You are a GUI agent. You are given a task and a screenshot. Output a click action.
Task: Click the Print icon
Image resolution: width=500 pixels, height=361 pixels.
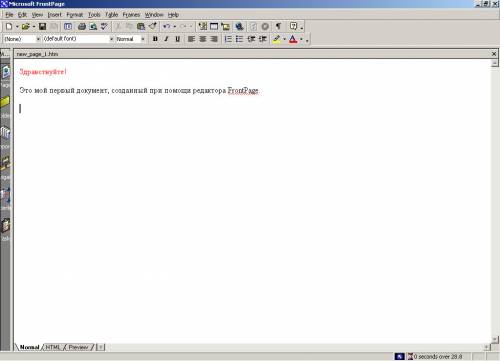pyautogui.click(x=82, y=26)
